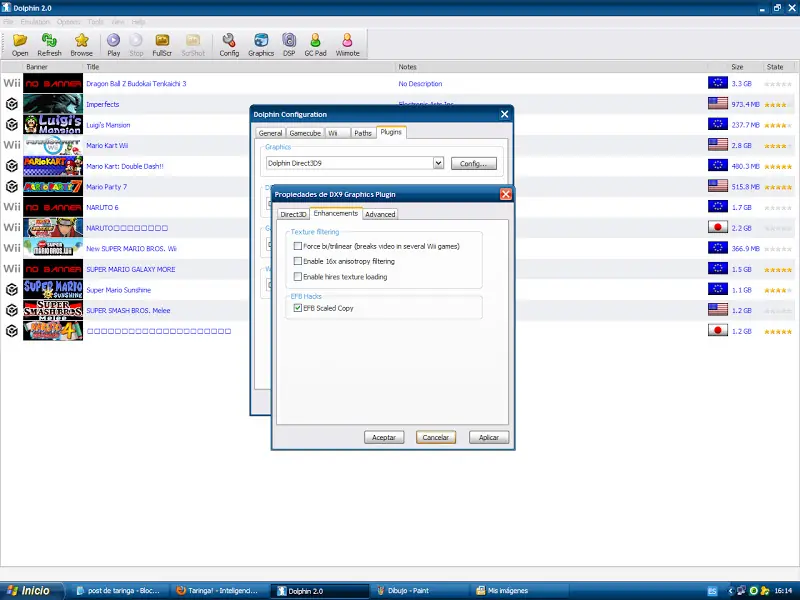
Task: Click GameCube icon beside Imperfects
Action: [12, 104]
